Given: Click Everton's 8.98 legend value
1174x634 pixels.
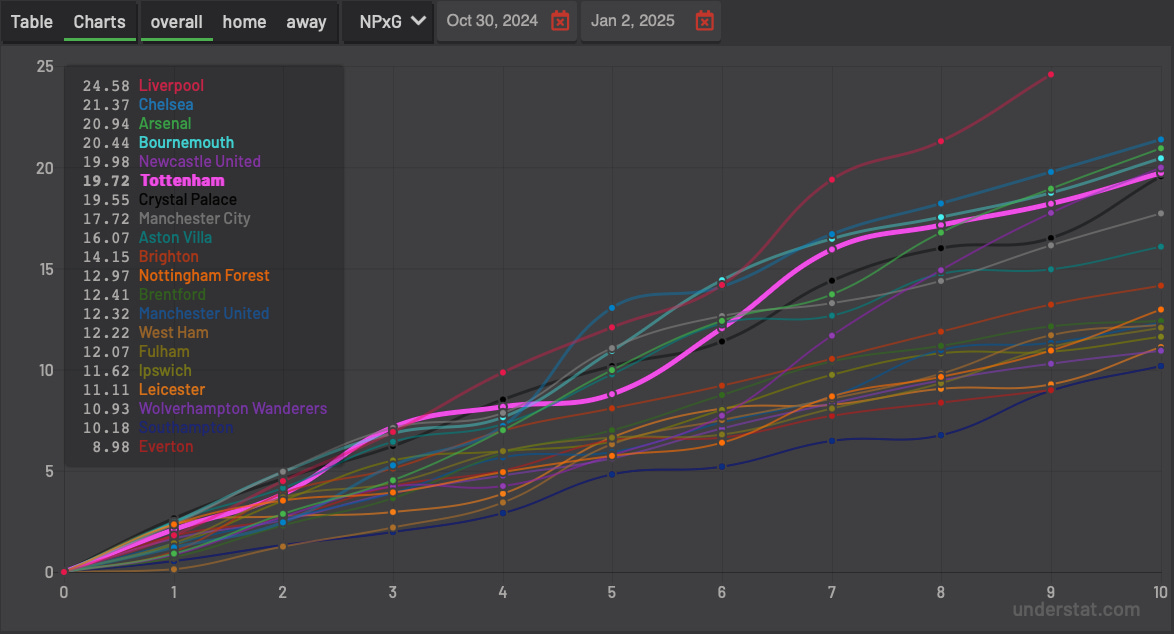Looking at the screenshot, I should (112, 447).
